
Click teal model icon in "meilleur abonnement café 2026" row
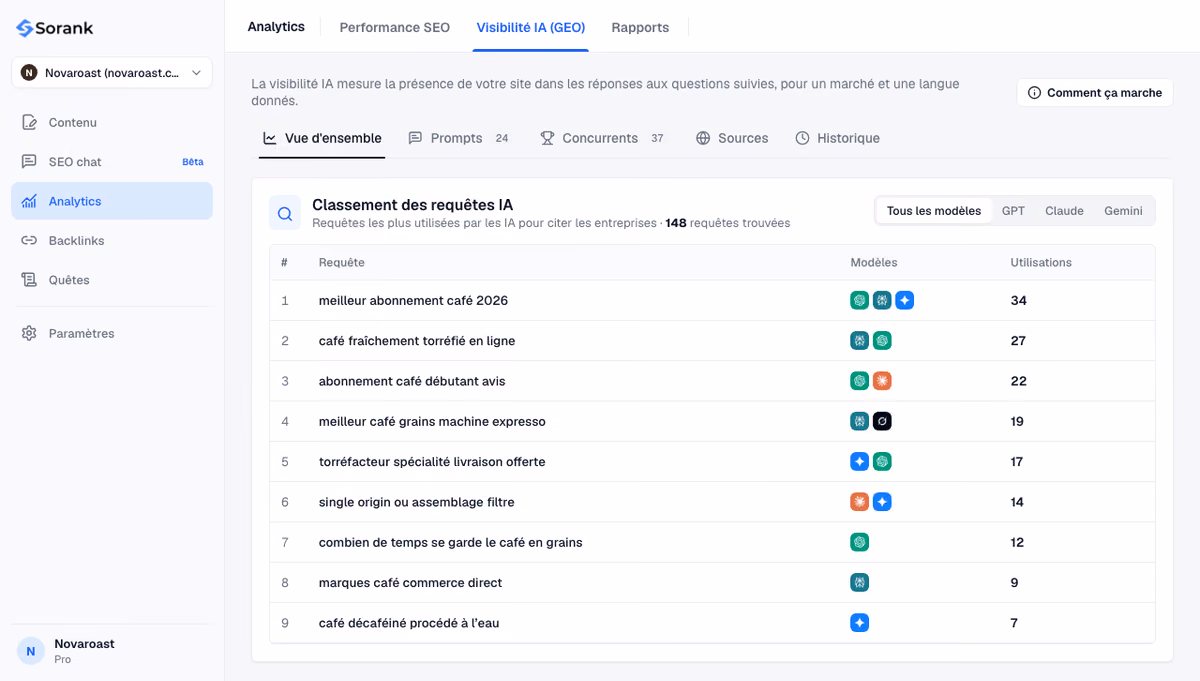click(x=882, y=300)
